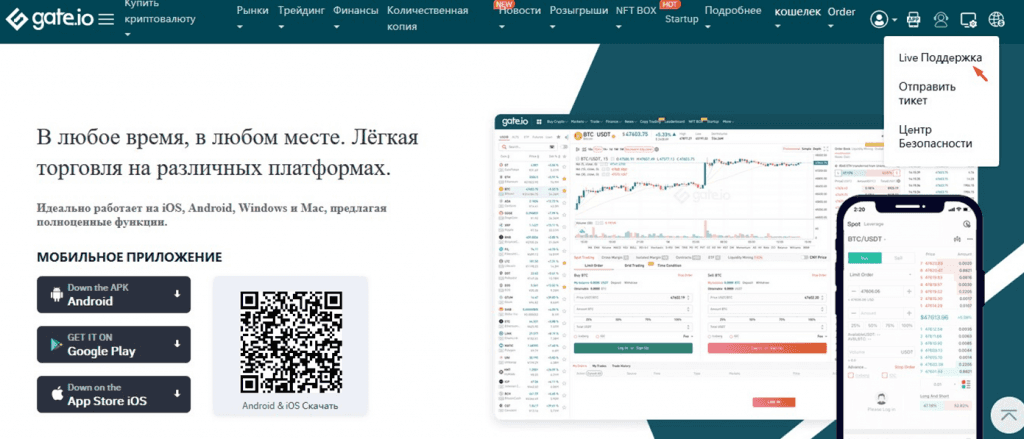Click the headline В любое время, в любом месте

[x=228, y=153]
